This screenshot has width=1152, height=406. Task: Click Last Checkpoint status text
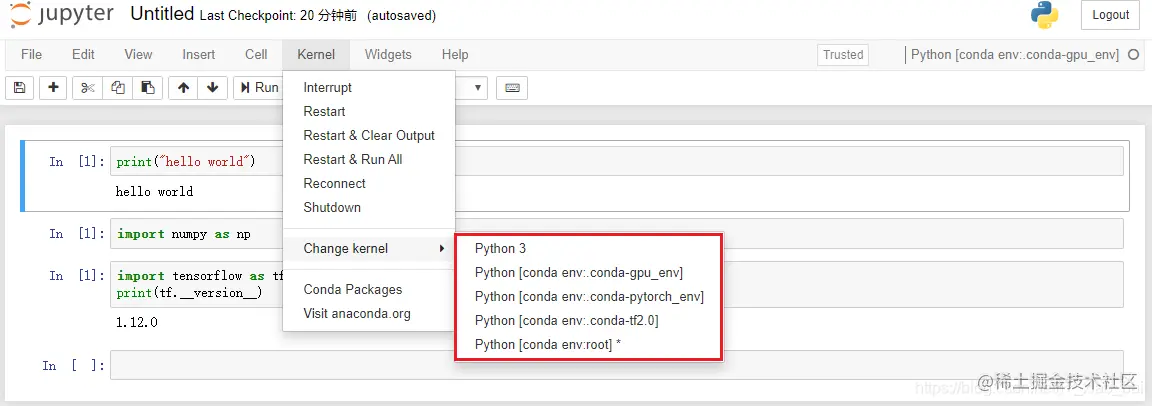(x=278, y=15)
